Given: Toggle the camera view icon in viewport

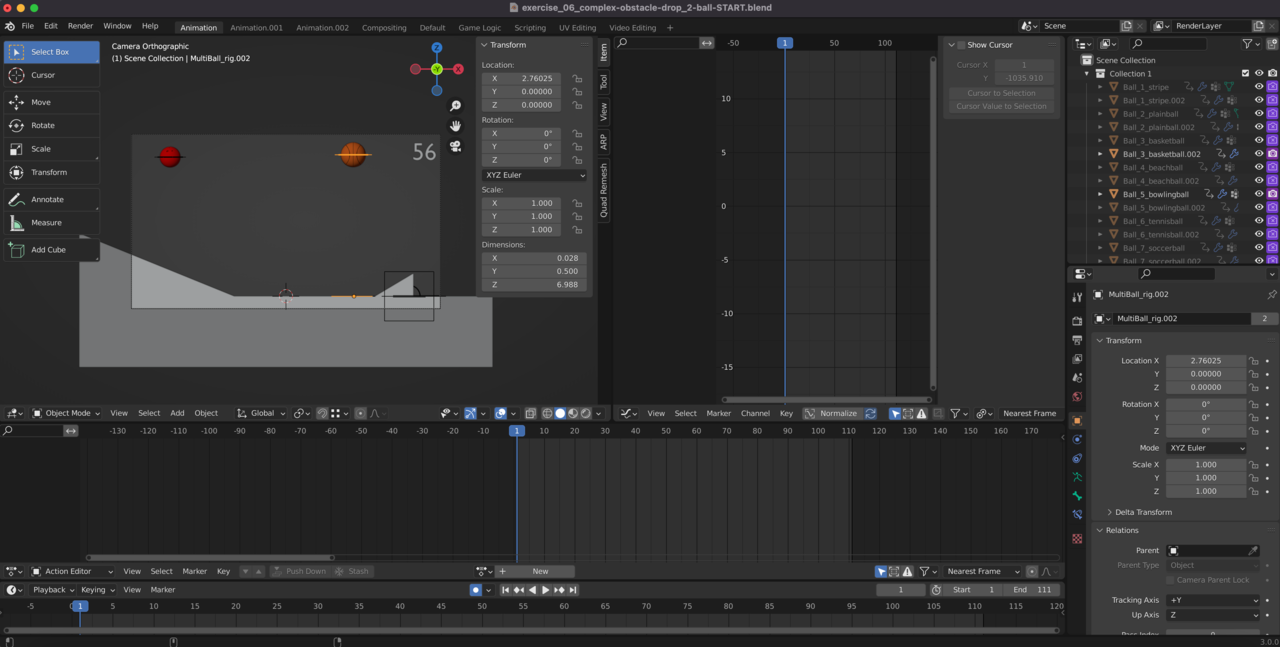Looking at the screenshot, I should tap(456, 146).
